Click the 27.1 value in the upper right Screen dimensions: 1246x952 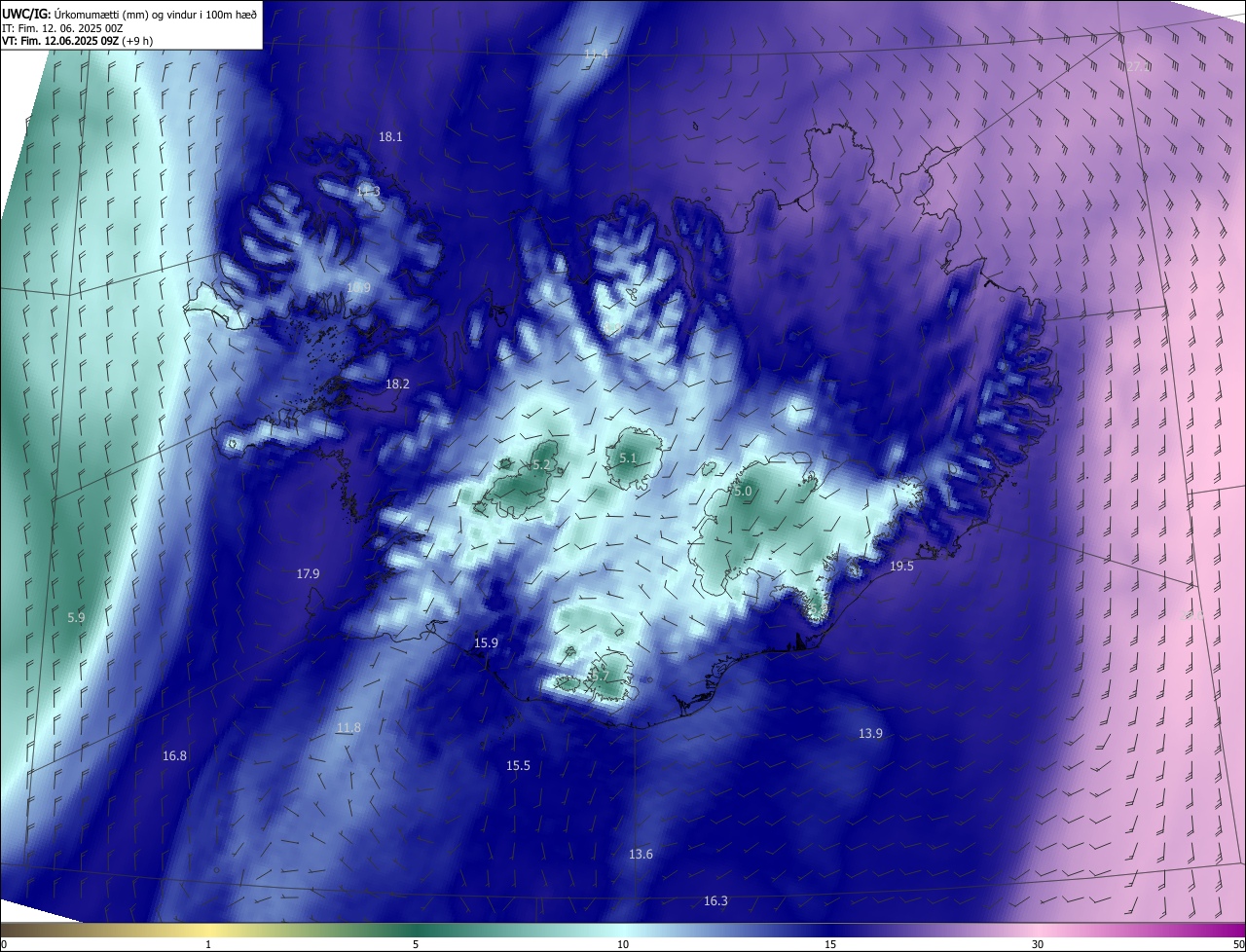[x=1138, y=67]
